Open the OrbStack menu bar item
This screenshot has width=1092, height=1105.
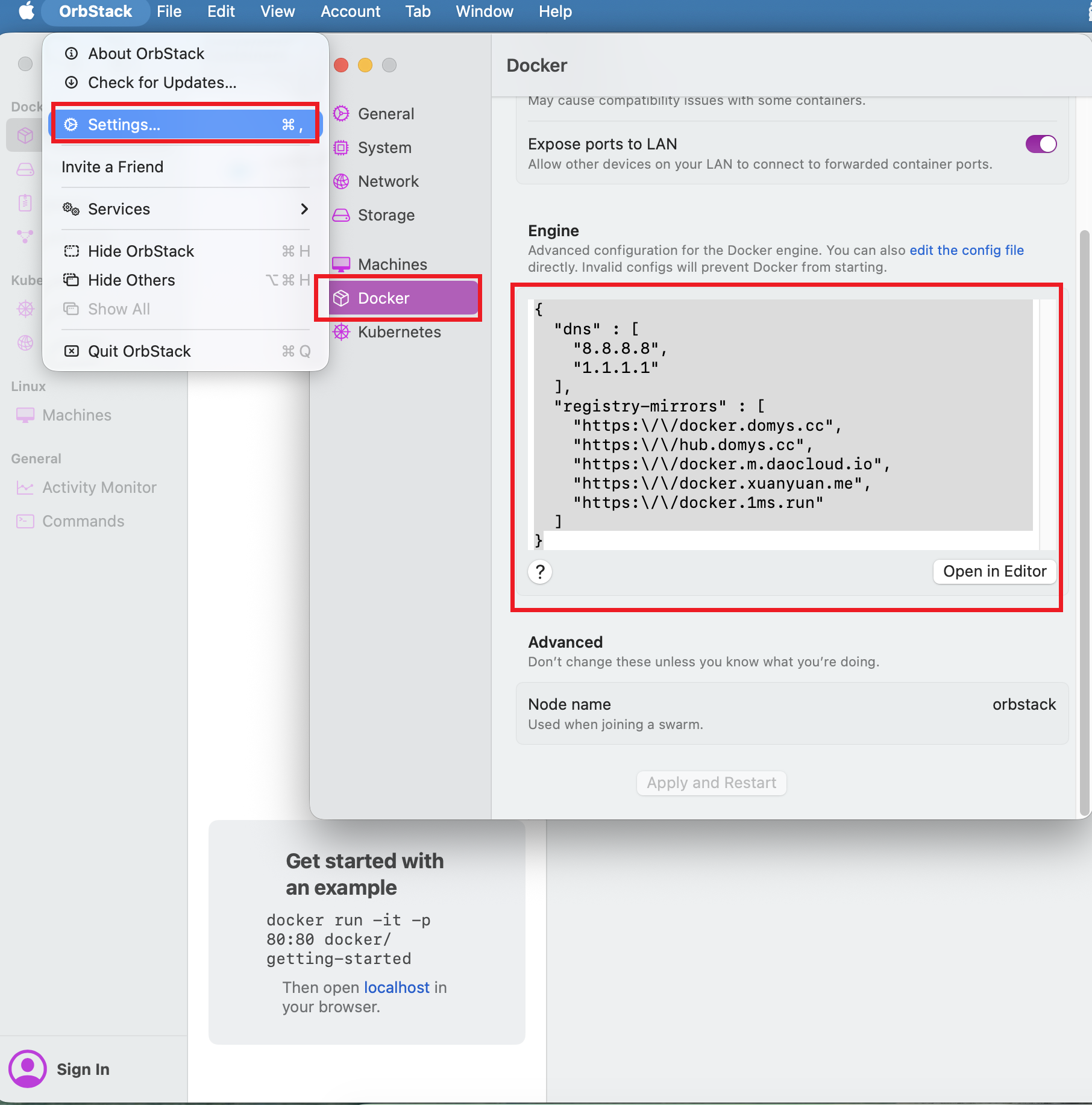point(95,11)
